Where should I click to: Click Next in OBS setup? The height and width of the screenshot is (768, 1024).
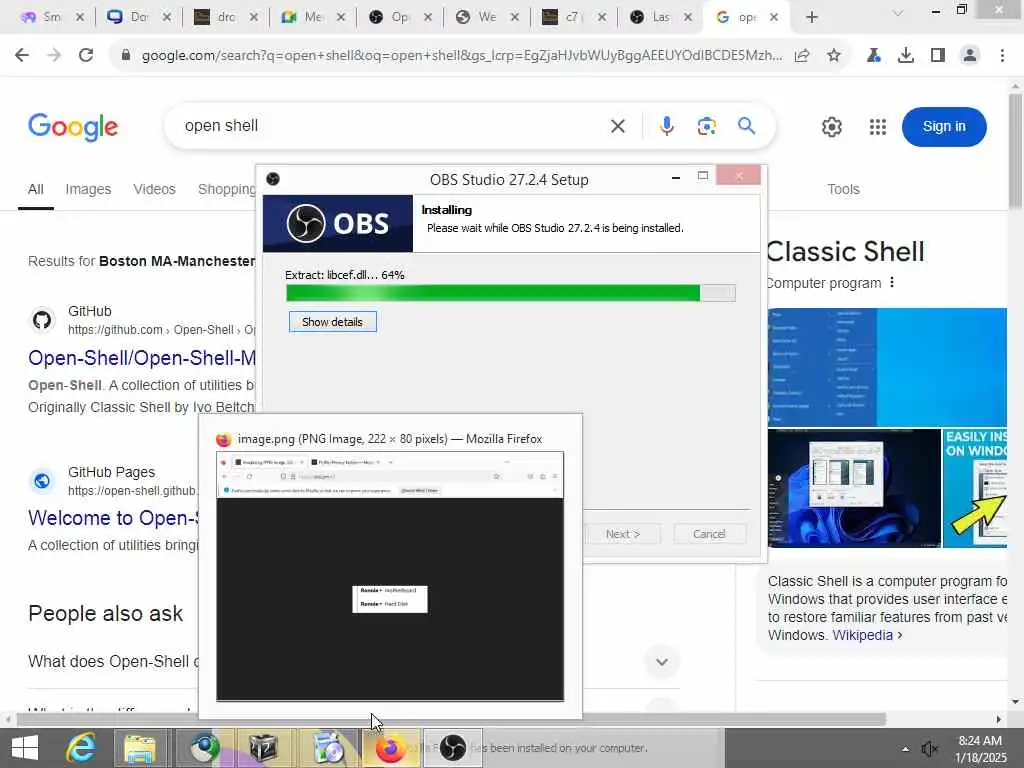pyautogui.click(x=622, y=534)
